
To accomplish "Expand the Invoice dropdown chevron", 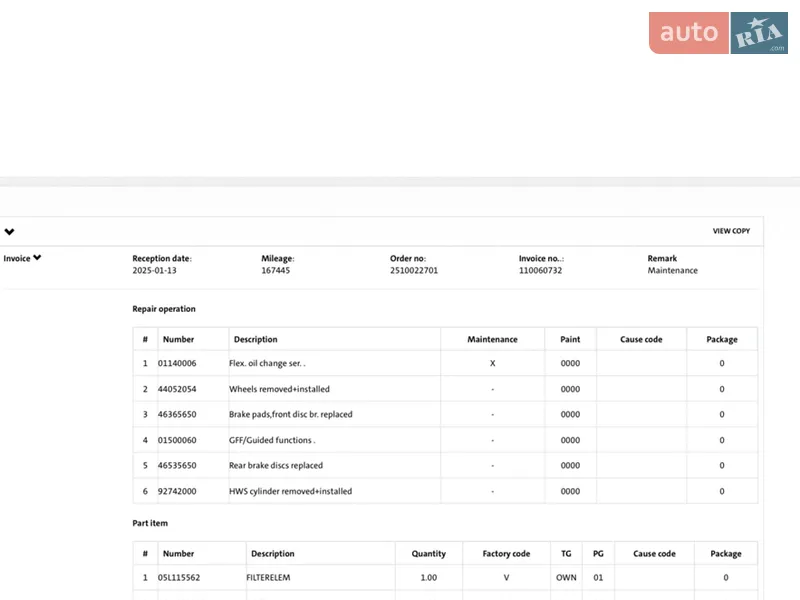I will 37,258.
